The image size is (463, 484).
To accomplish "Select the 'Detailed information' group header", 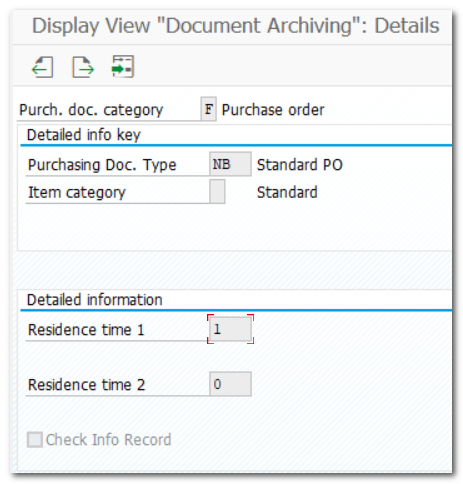I will (95, 300).
